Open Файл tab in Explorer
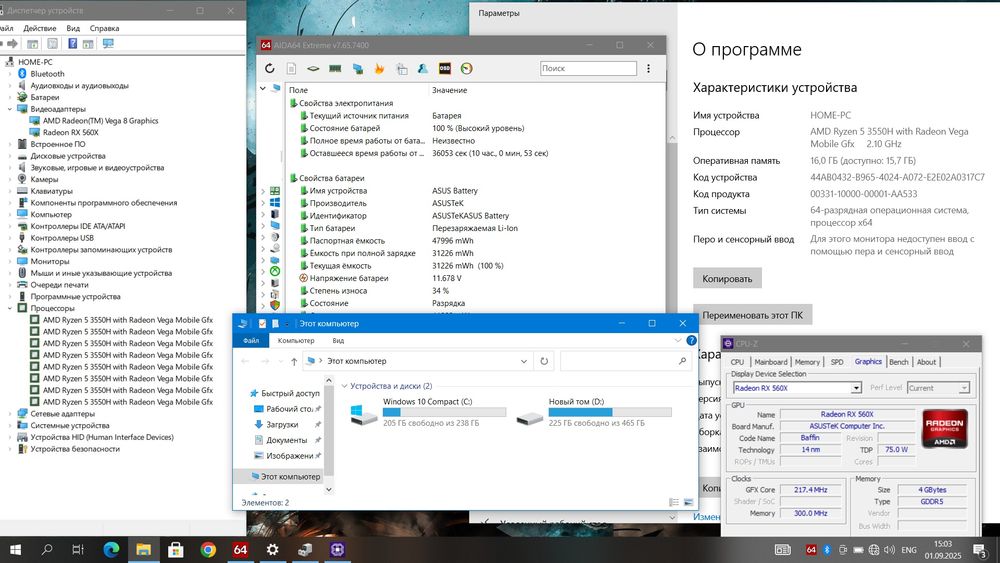Viewport: 1000px width, 563px height. (x=251, y=340)
